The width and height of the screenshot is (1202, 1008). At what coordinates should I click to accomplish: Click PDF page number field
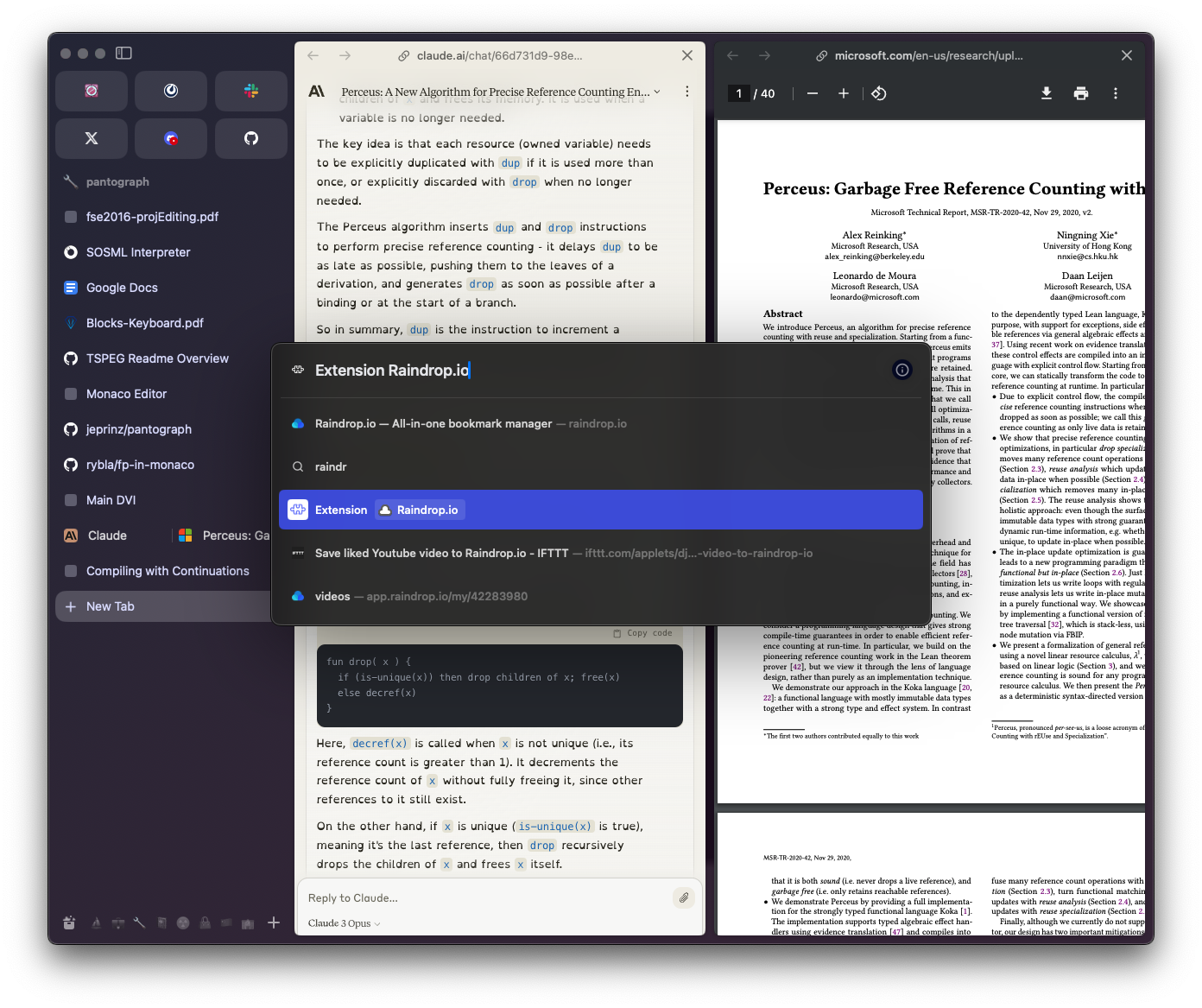(739, 93)
